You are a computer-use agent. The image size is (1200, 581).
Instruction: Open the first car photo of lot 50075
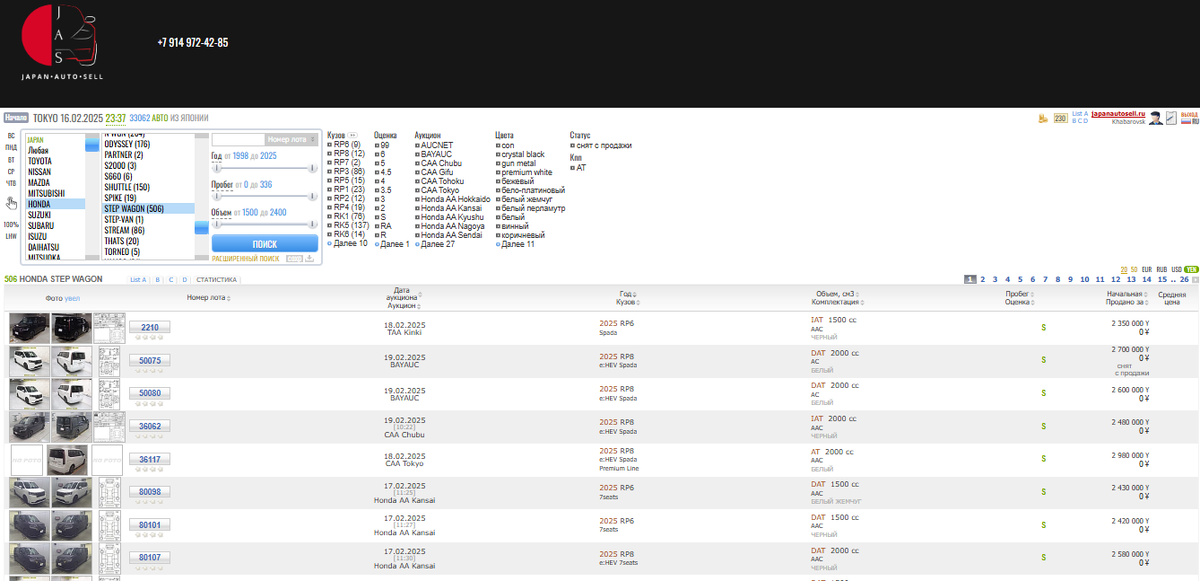click(x=29, y=361)
